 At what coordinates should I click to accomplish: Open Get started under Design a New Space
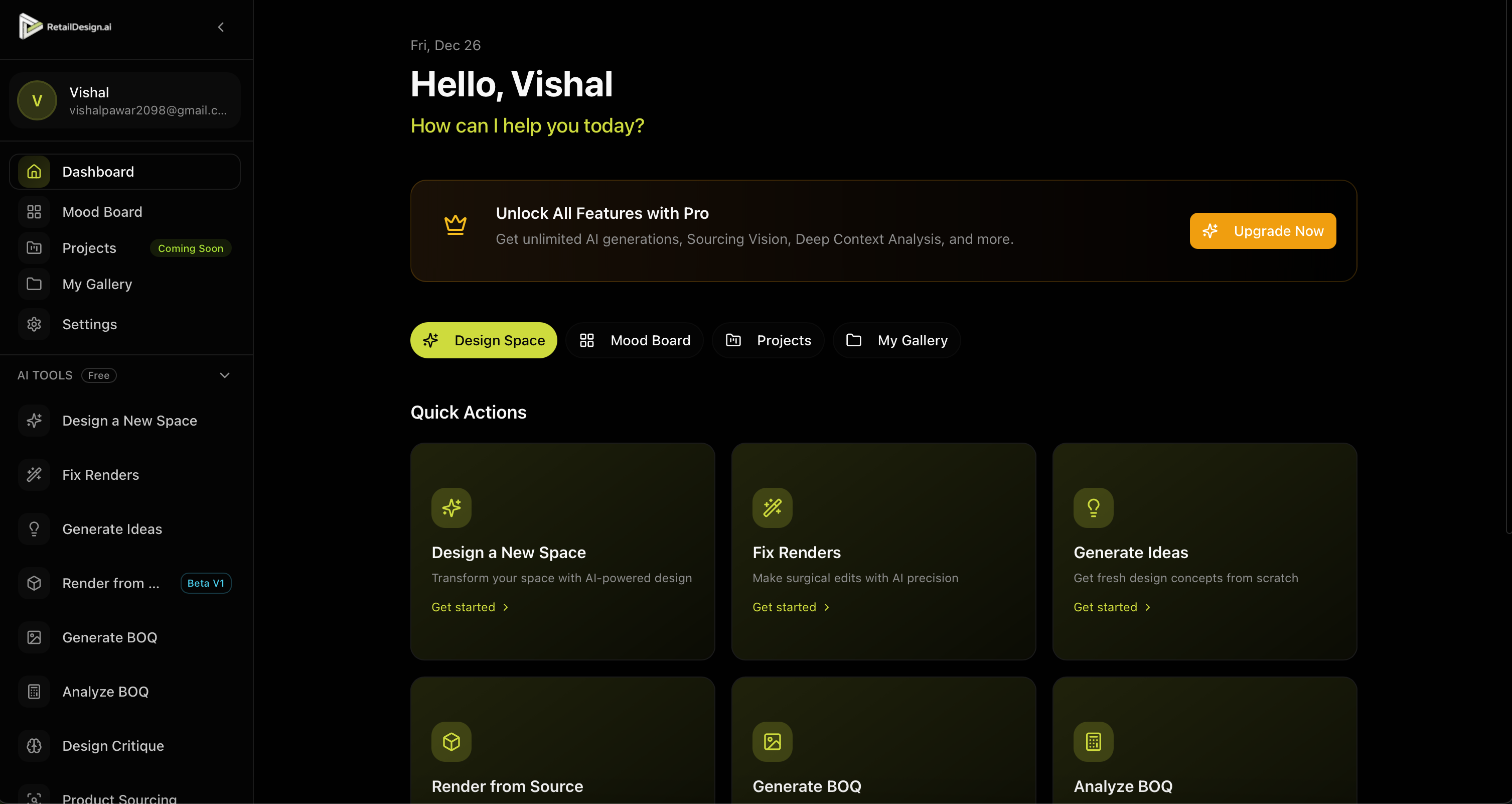[469, 607]
